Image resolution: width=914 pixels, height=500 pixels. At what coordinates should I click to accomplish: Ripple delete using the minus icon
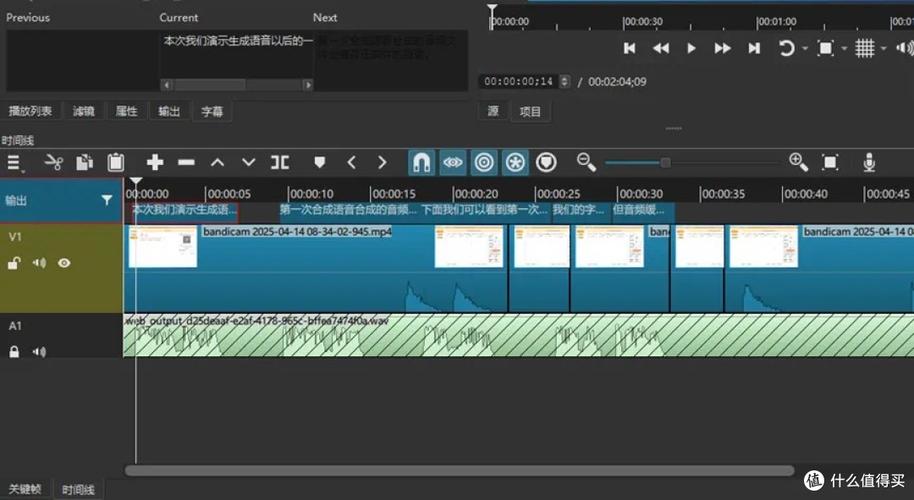pyautogui.click(x=187, y=163)
